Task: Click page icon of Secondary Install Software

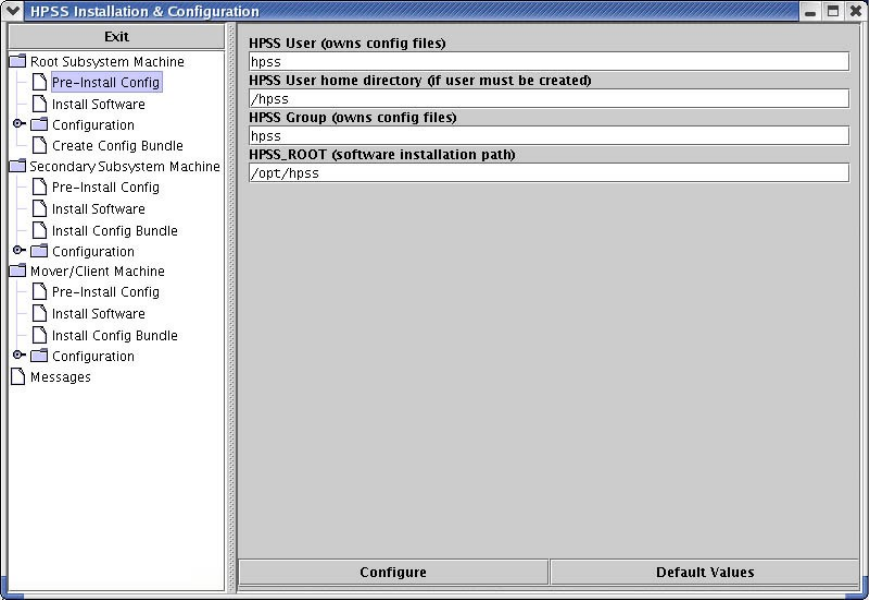Action: coord(39,208)
